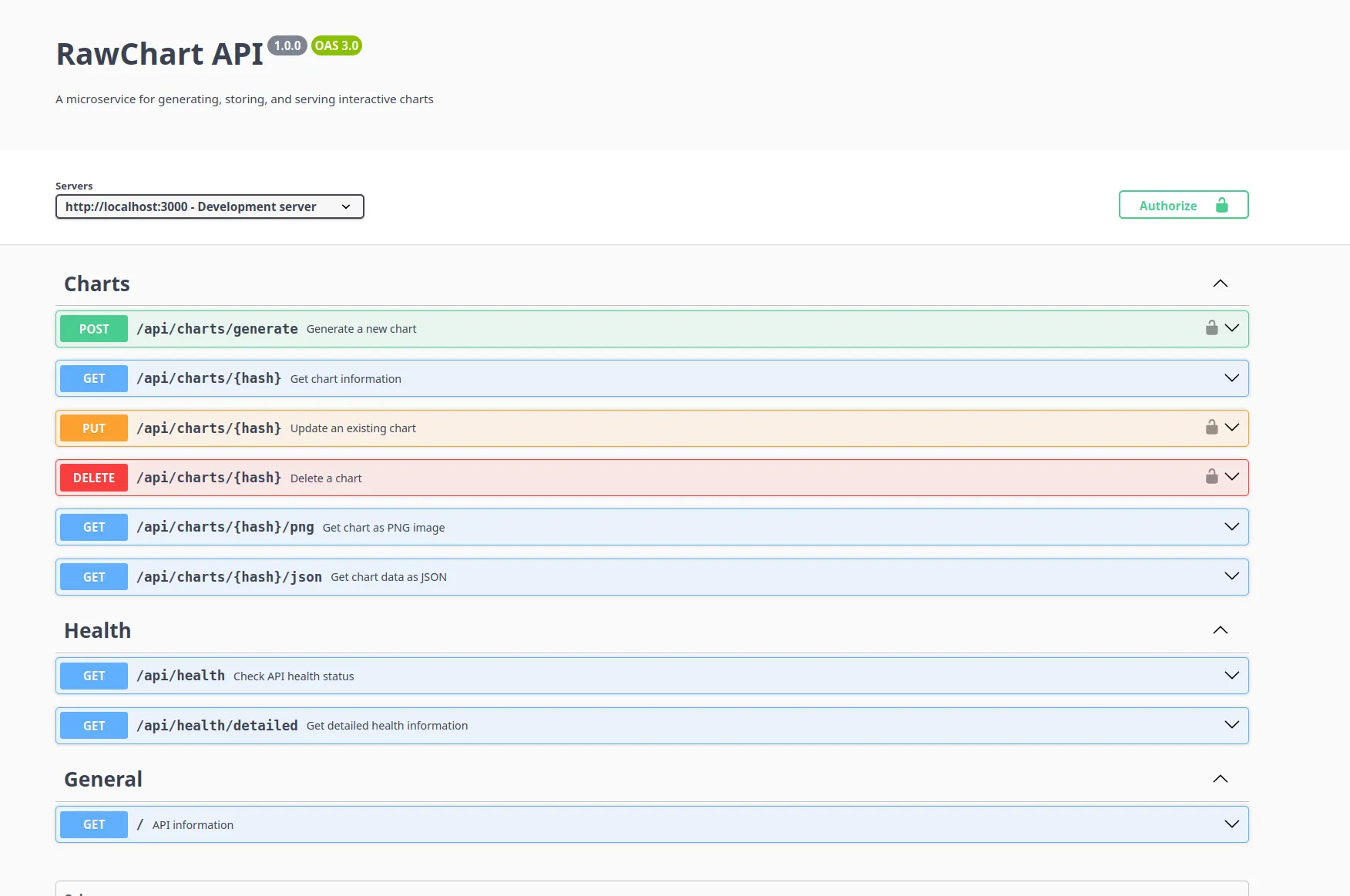Click the Authorize button
Image resolution: width=1350 pixels, height=896 pixels.
pyautogui.click(x=1184, y=205)
